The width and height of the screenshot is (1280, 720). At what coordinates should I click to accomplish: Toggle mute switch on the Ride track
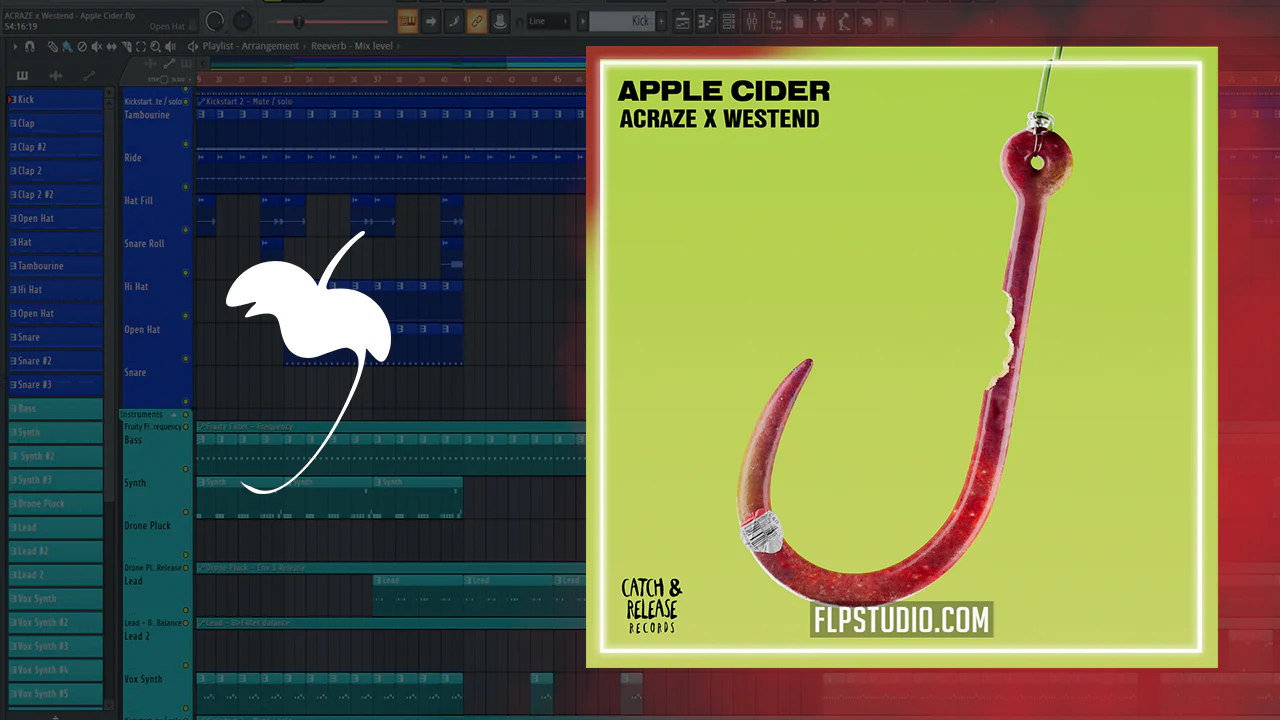pos(185,187)
